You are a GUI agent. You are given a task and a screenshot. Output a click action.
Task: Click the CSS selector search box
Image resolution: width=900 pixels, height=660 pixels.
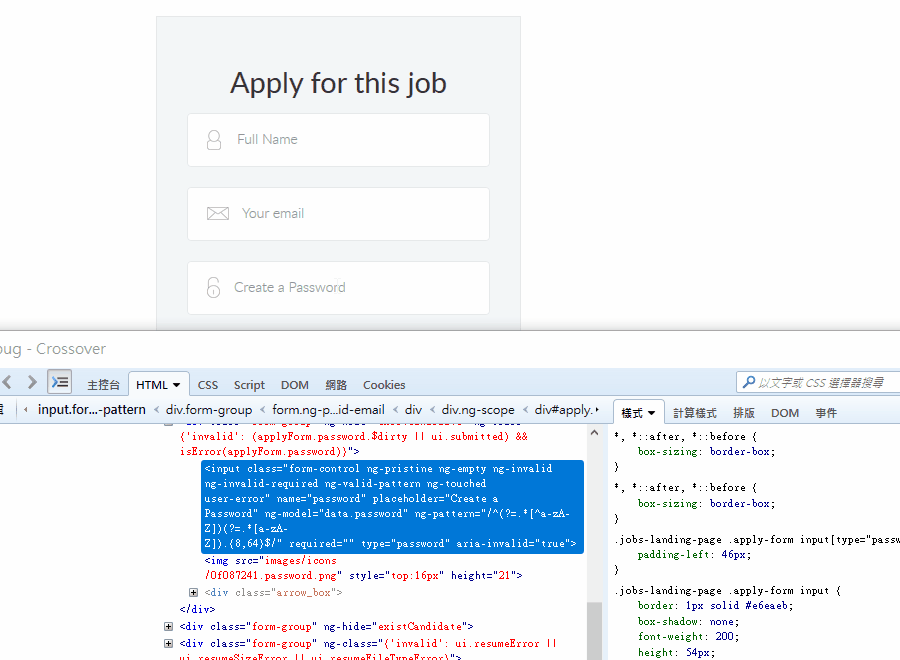821,382
